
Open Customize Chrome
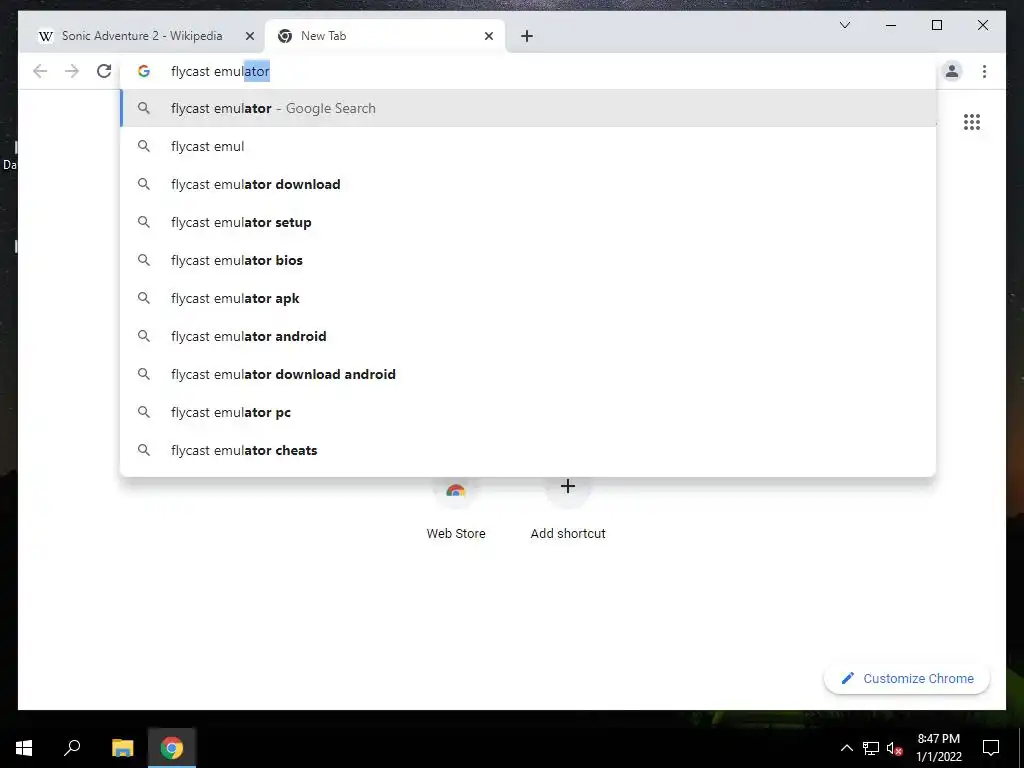coord(907,679)
